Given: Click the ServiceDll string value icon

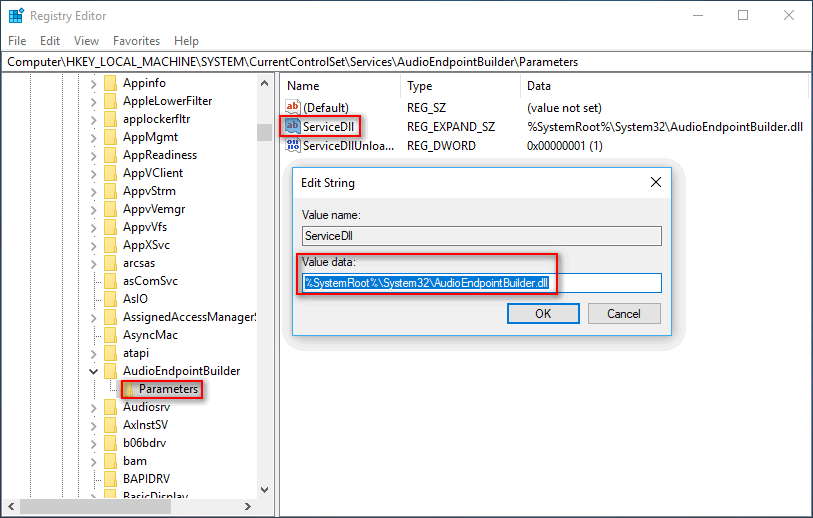Looking at the screenshot, I should [293, 126].
